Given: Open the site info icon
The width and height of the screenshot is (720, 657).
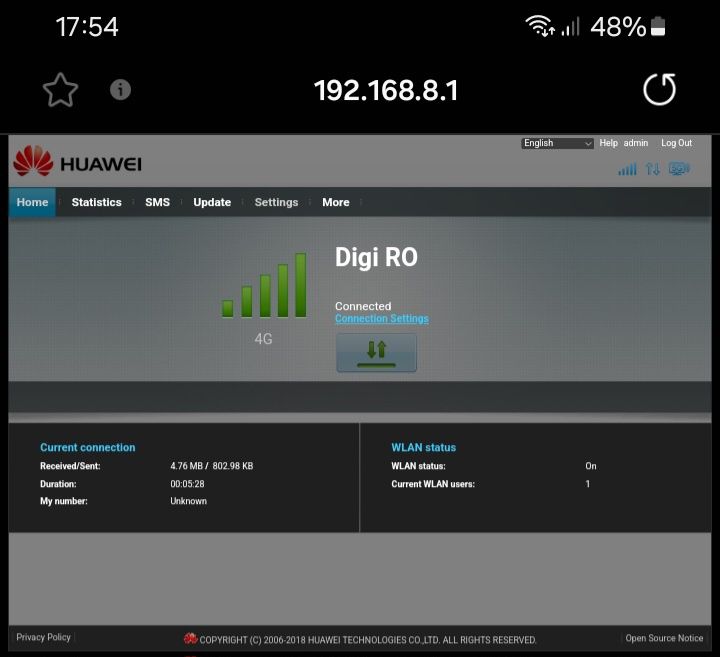Looking at the screenshot, I should click(x=120, y=90).
